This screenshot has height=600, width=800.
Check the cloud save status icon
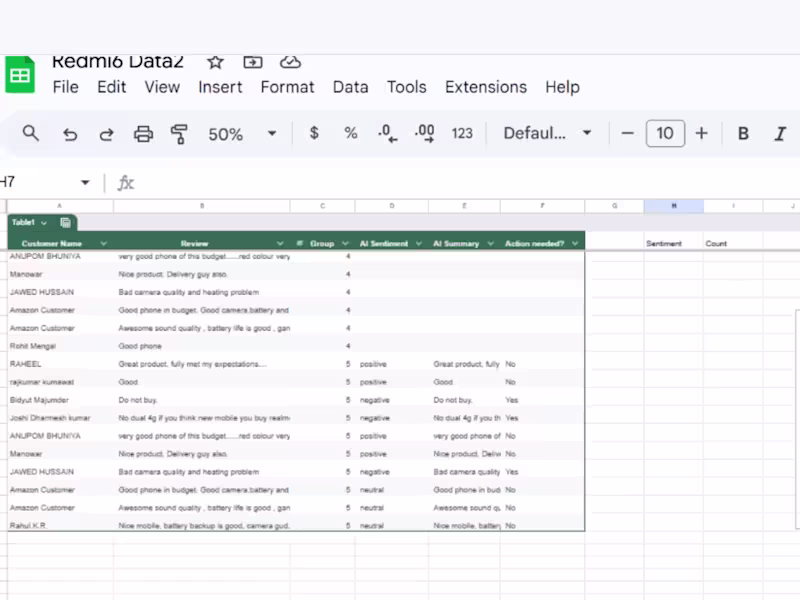coord(290,62)
